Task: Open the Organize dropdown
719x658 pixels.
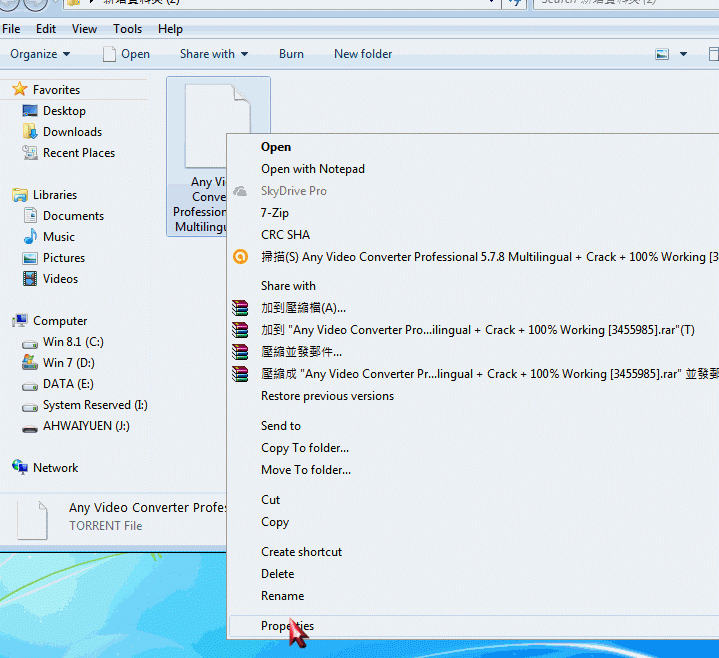Action: 40,54
